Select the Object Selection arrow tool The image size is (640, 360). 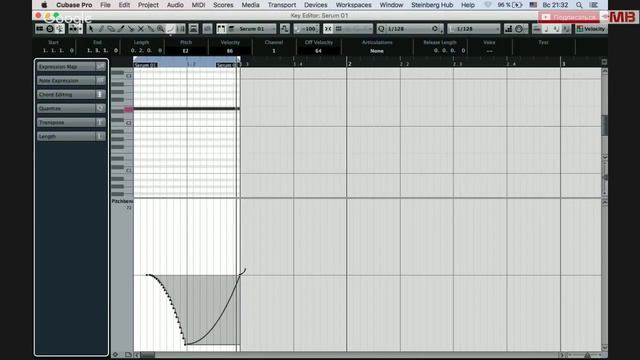91,29
